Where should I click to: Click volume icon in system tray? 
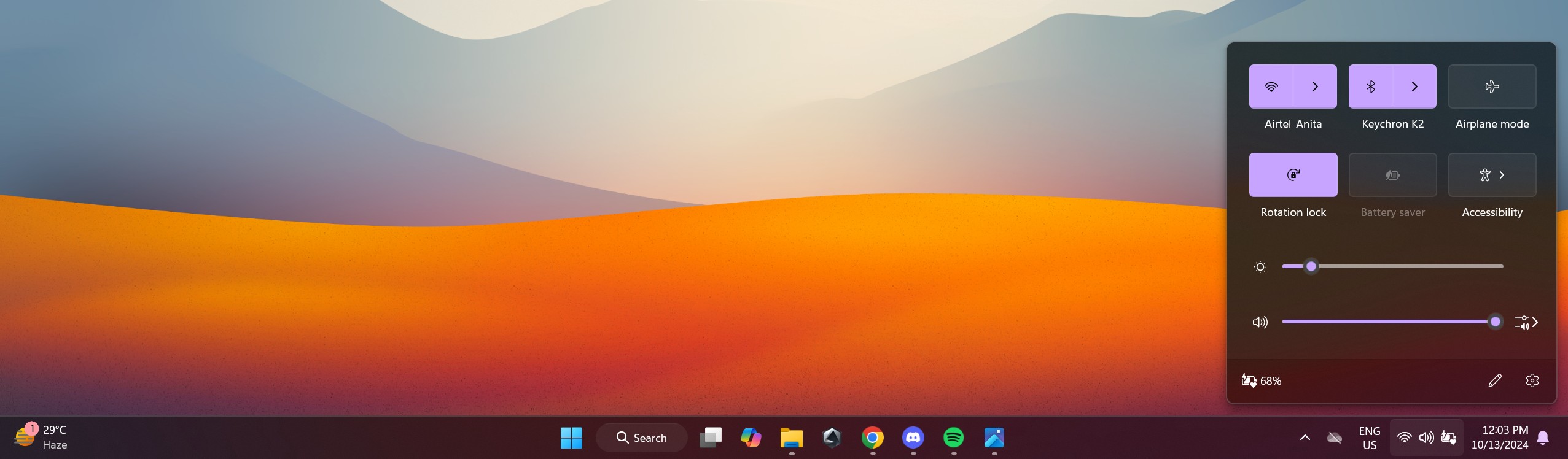click(x=1427, y=438)
